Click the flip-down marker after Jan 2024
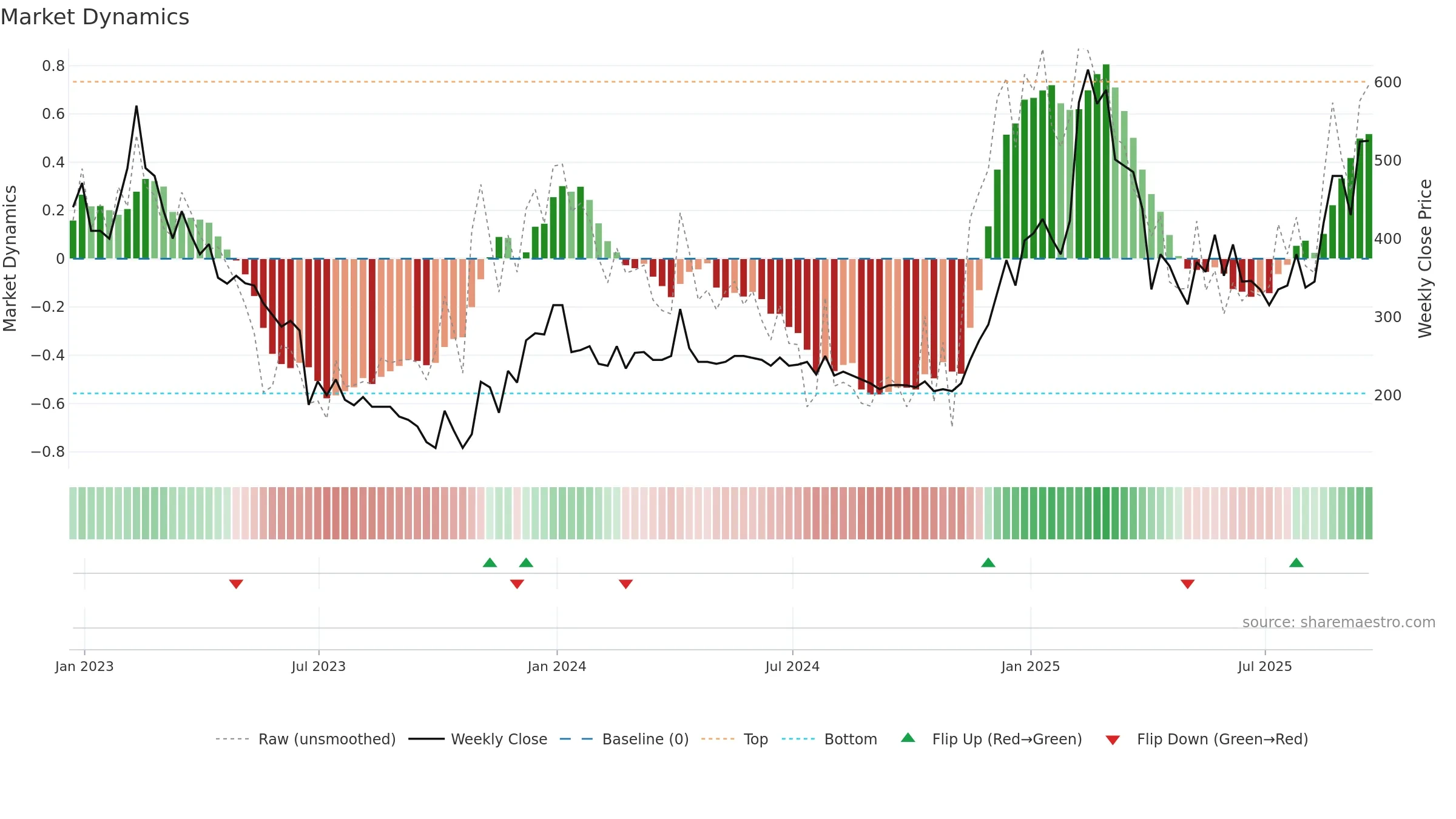1456x819 pixels. (625, 584)
